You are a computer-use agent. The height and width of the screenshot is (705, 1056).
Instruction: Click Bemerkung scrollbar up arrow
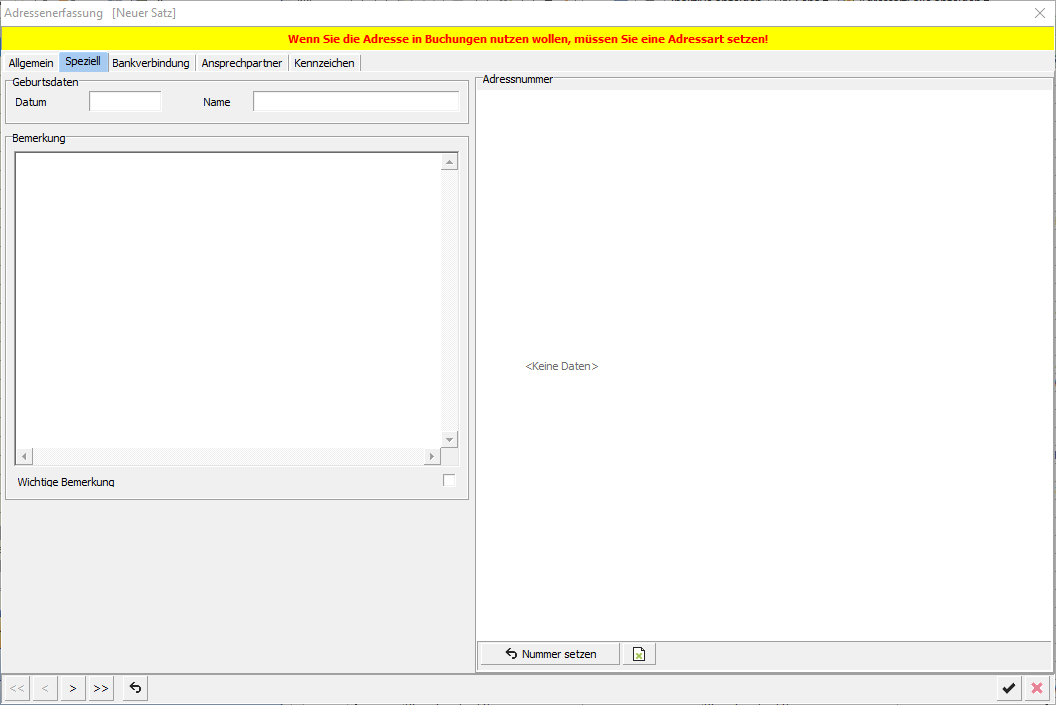click(x=449, y=162)
